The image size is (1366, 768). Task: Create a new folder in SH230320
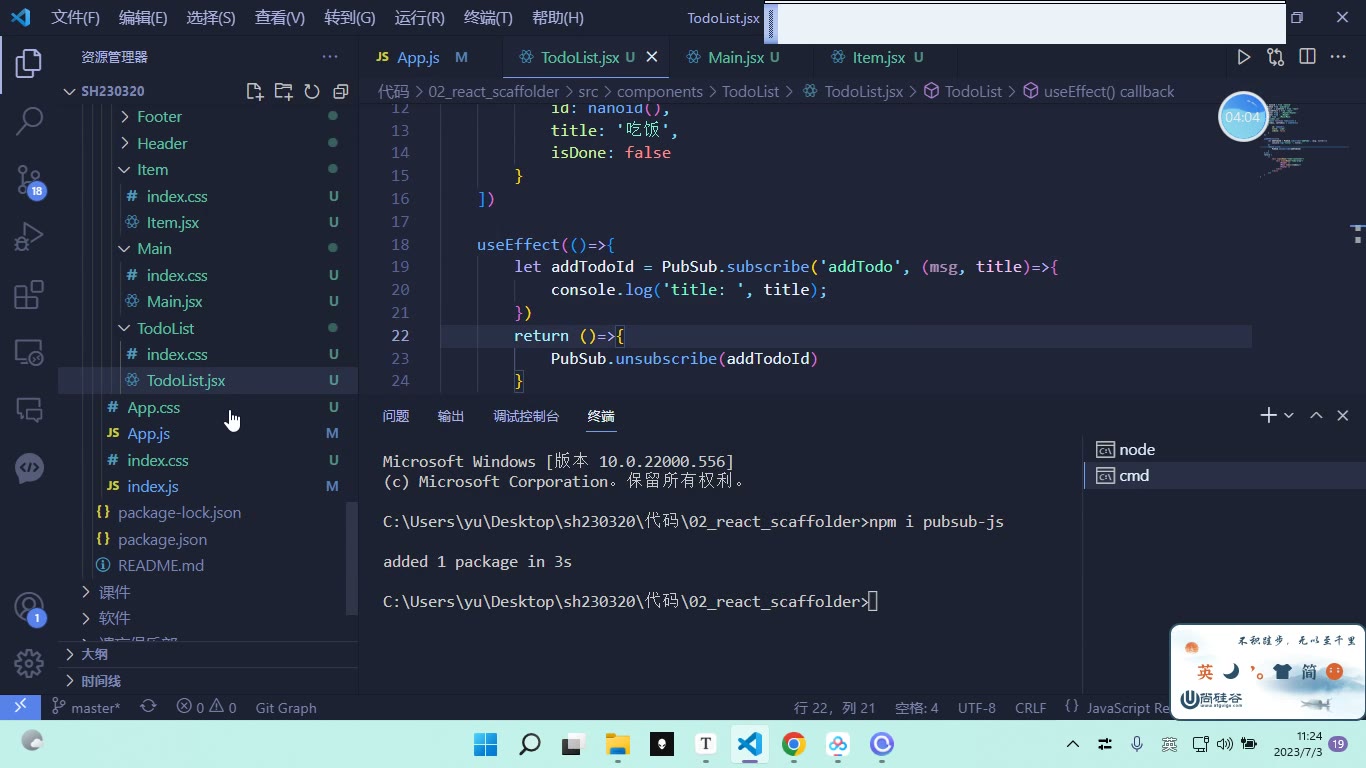[x=284, y=91]
